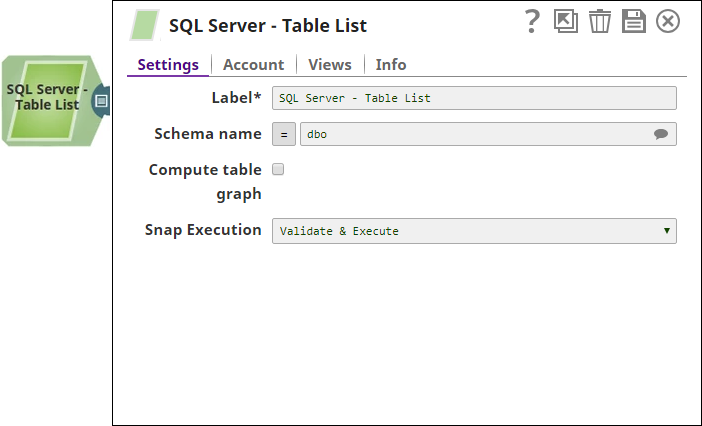This screenshot has height=426, width=702.
Task: Click into the Label input field
Action: 474,98
